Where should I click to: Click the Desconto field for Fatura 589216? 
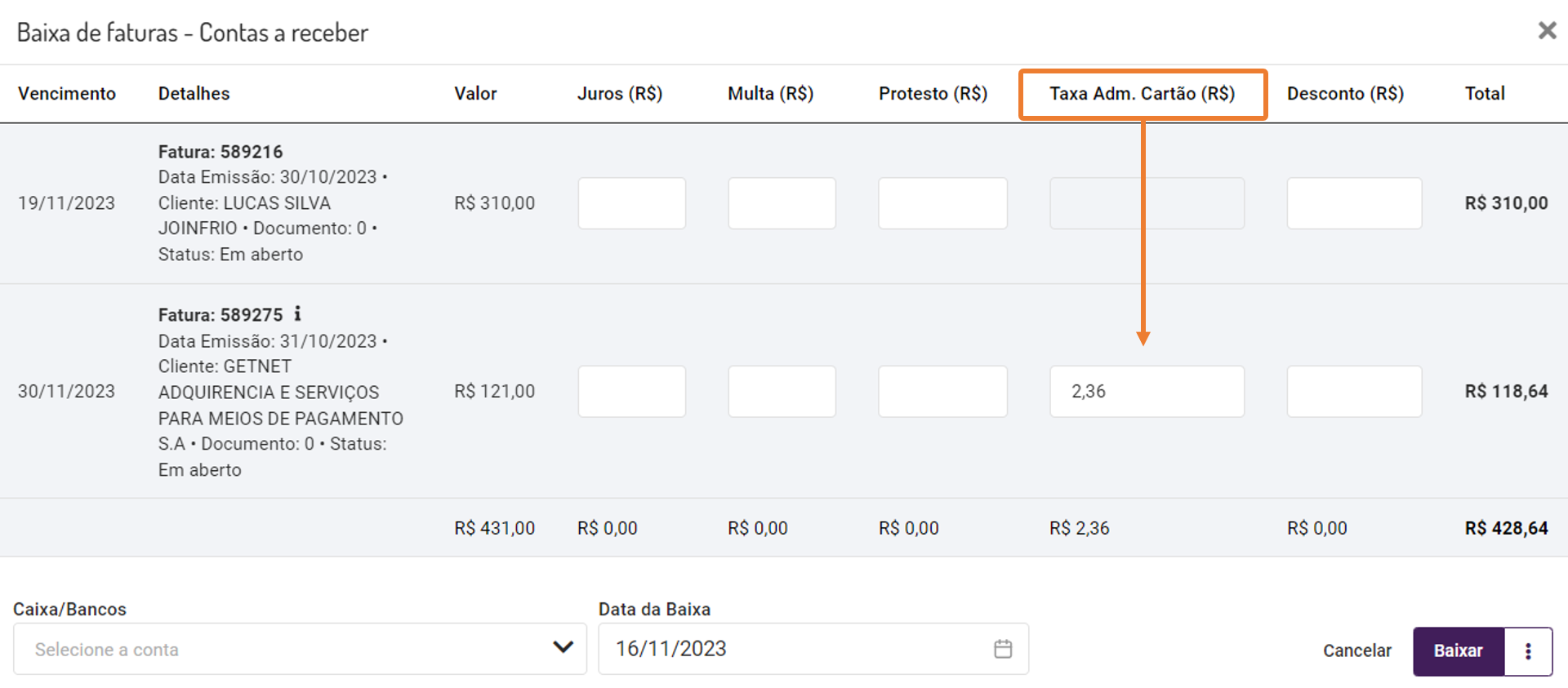(x=1354, y=203)
